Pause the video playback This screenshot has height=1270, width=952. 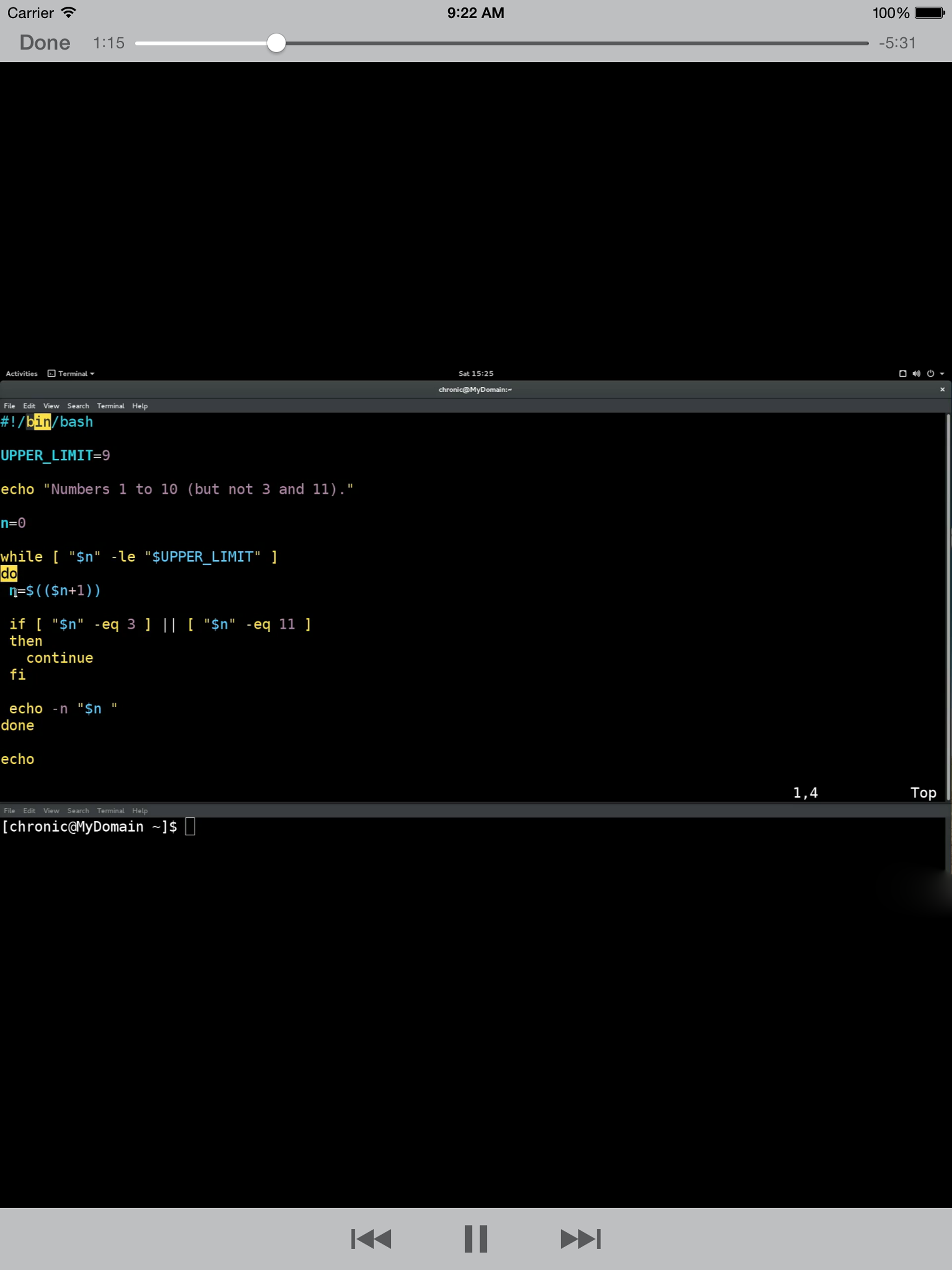coord(476,1238)
